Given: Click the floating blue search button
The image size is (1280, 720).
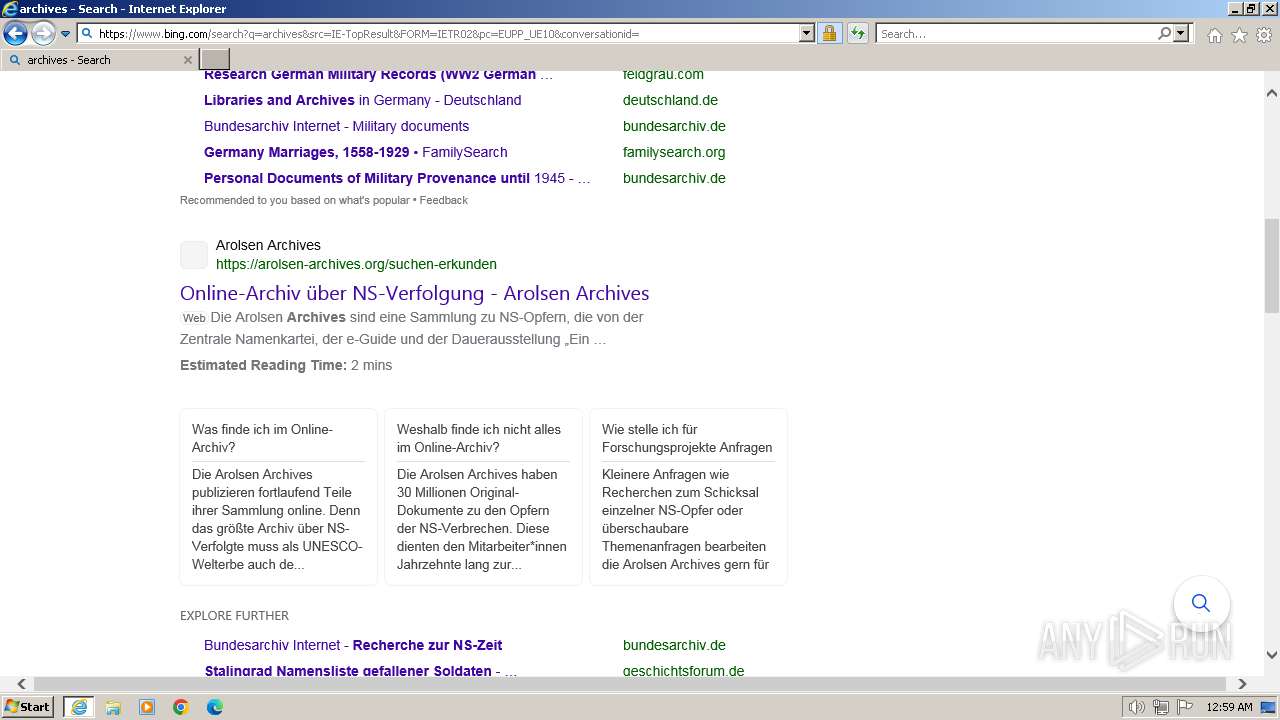Looking at the screenshot, I should tap(1201, 603).
